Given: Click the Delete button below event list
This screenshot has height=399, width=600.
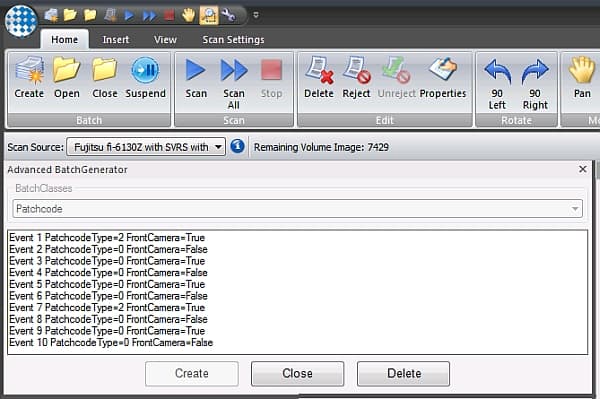Looking at the screenshot, I should coord(404,373).
